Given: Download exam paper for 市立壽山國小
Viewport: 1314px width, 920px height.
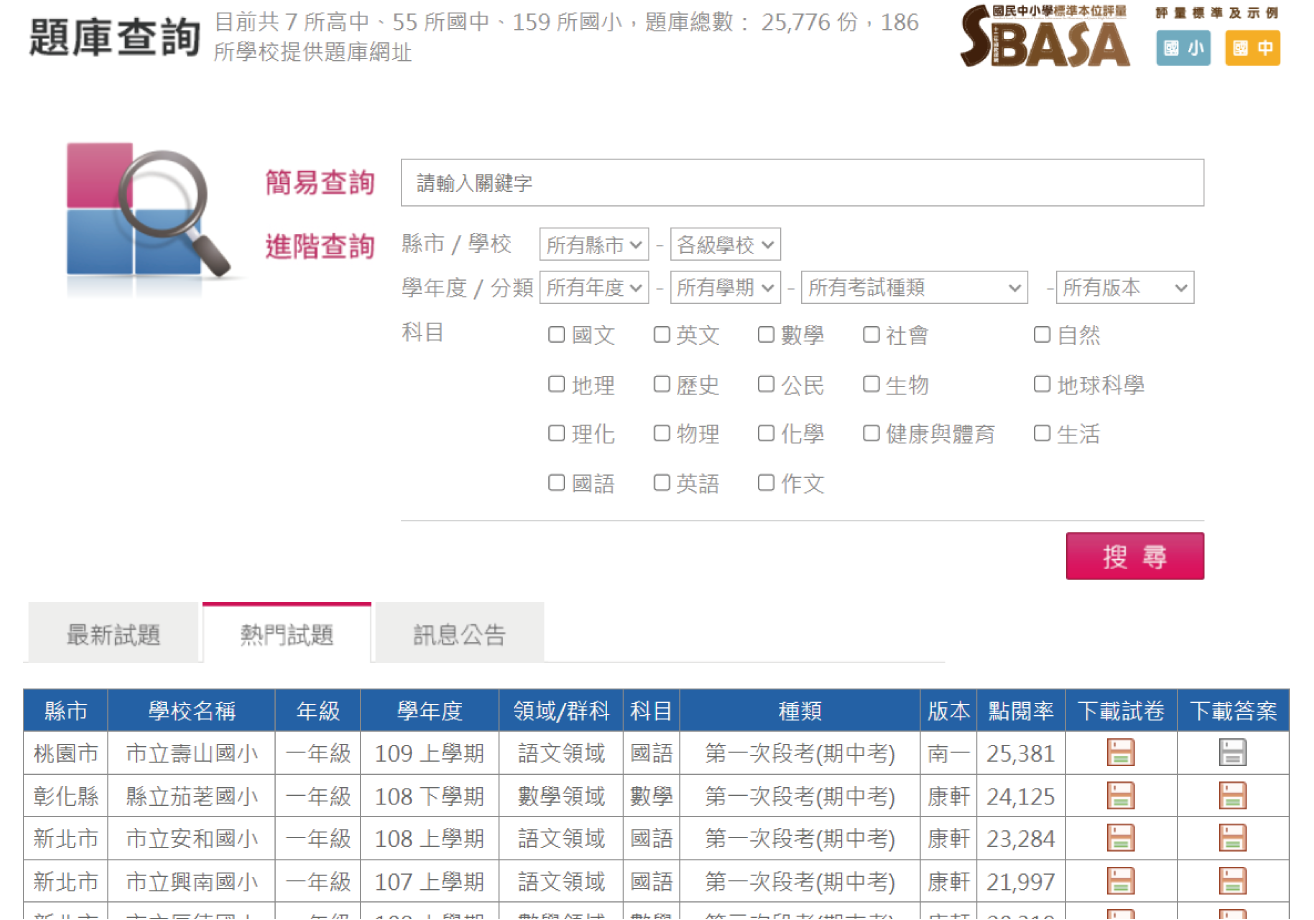Looking at the screenshot, I should click(1121, 753).
